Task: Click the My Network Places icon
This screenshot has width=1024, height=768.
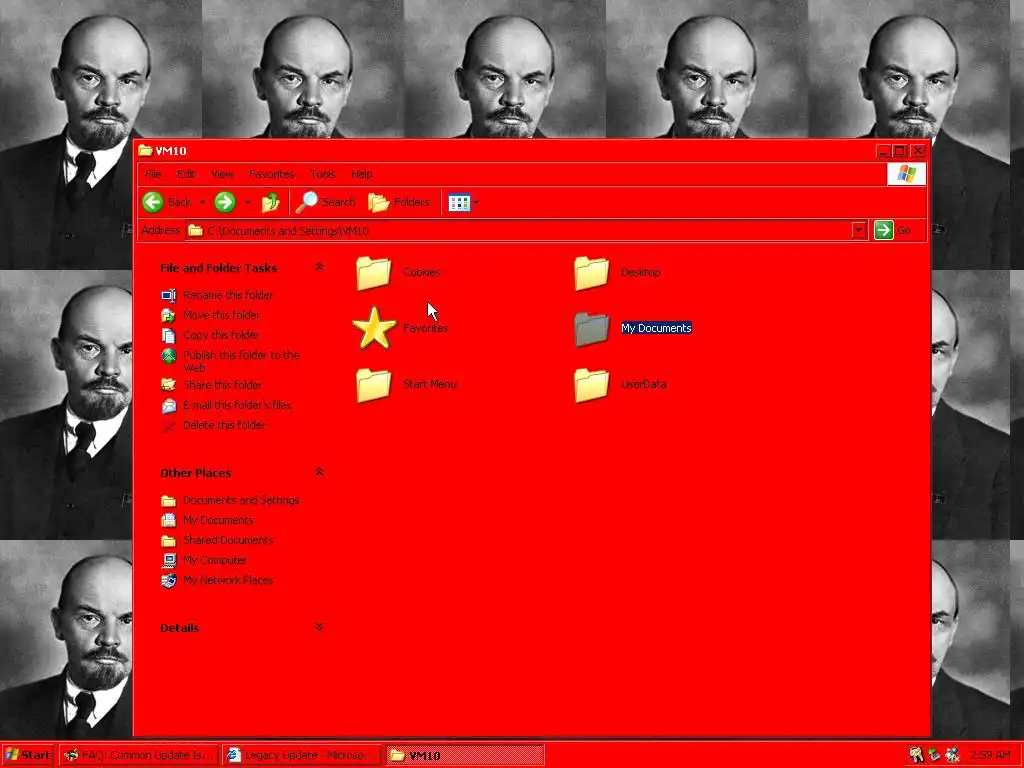Action: click(168, 581)
